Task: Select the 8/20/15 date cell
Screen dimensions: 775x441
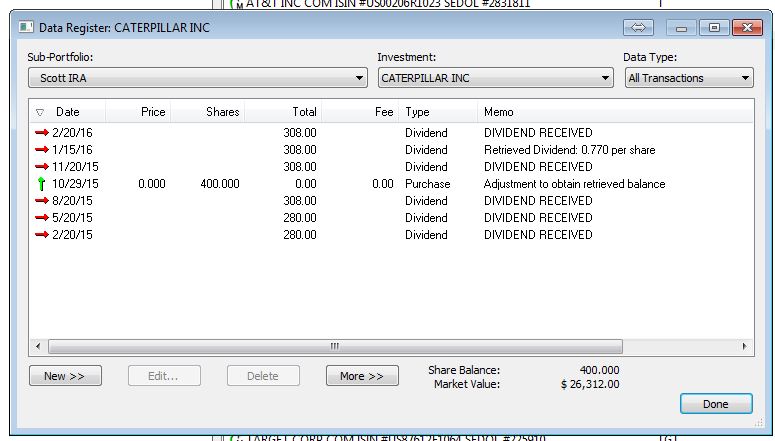Action: click(x=72, y=201)
